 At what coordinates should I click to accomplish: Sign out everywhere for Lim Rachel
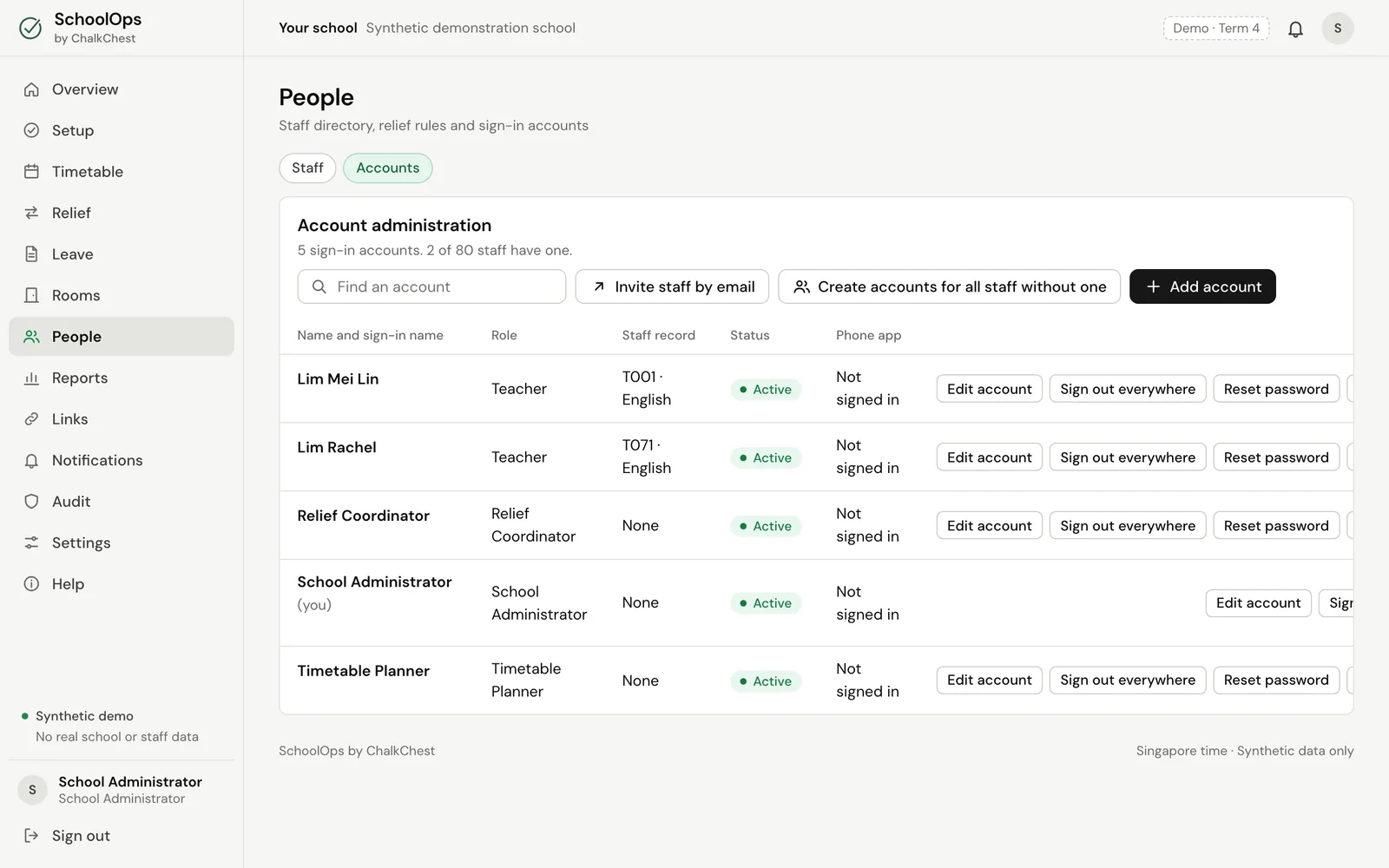1128,457
